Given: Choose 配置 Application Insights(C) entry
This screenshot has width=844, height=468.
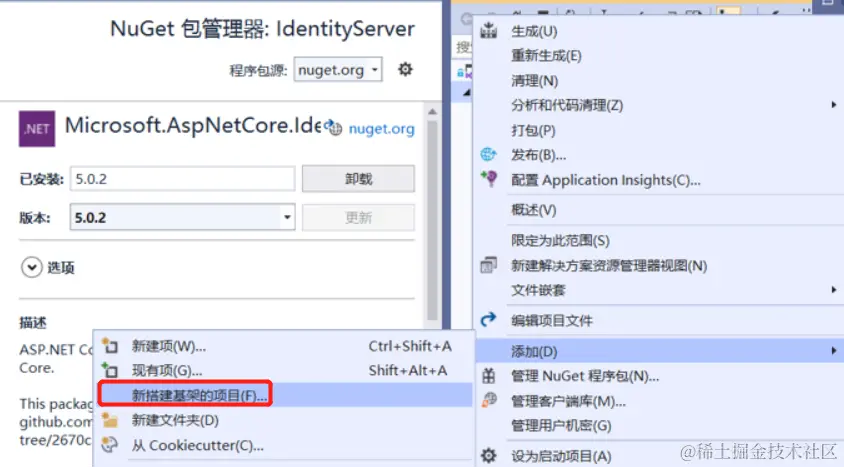Looking at the screenshot, I should 659,180.
